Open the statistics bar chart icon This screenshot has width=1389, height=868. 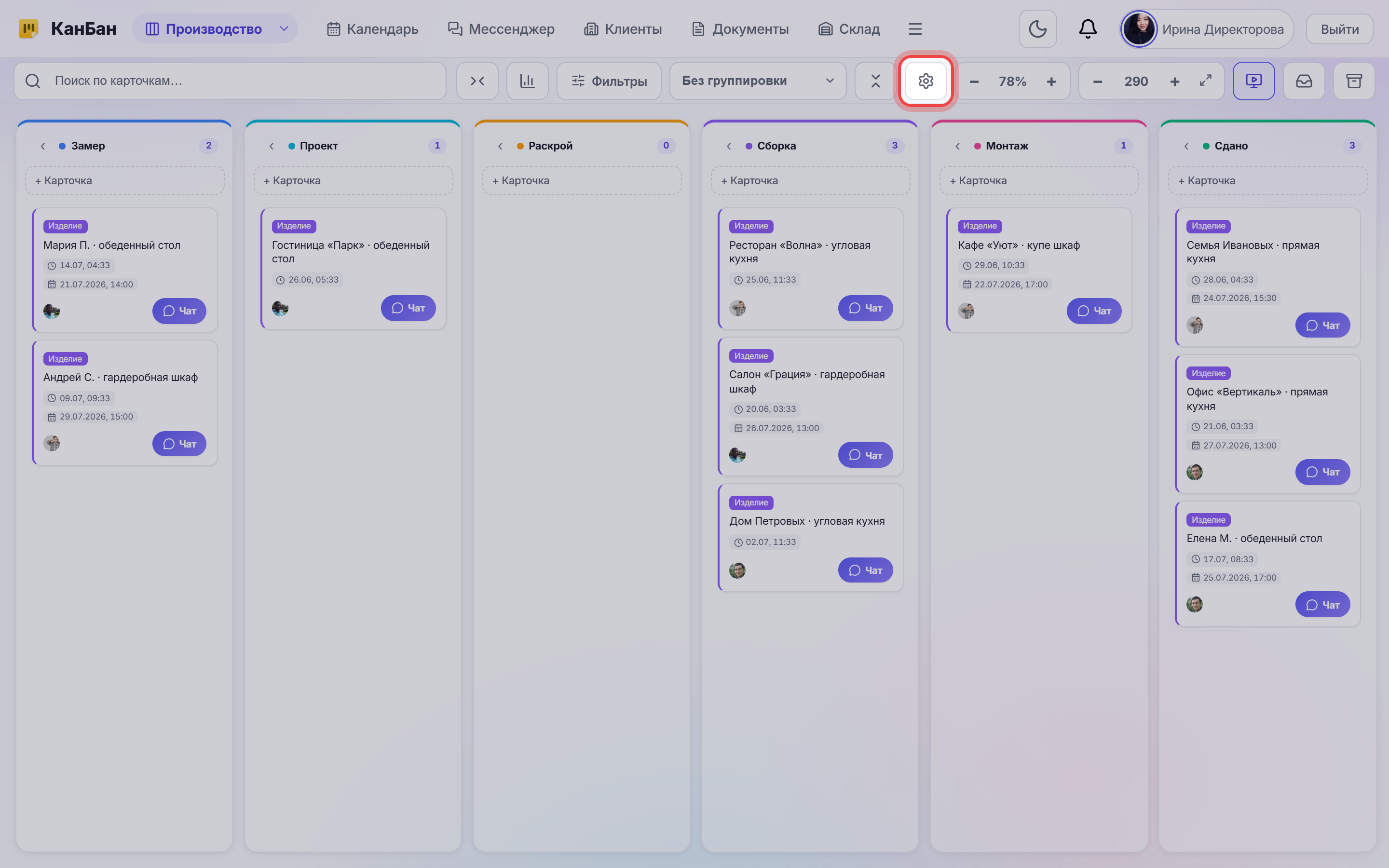click(x=528, y=81)
